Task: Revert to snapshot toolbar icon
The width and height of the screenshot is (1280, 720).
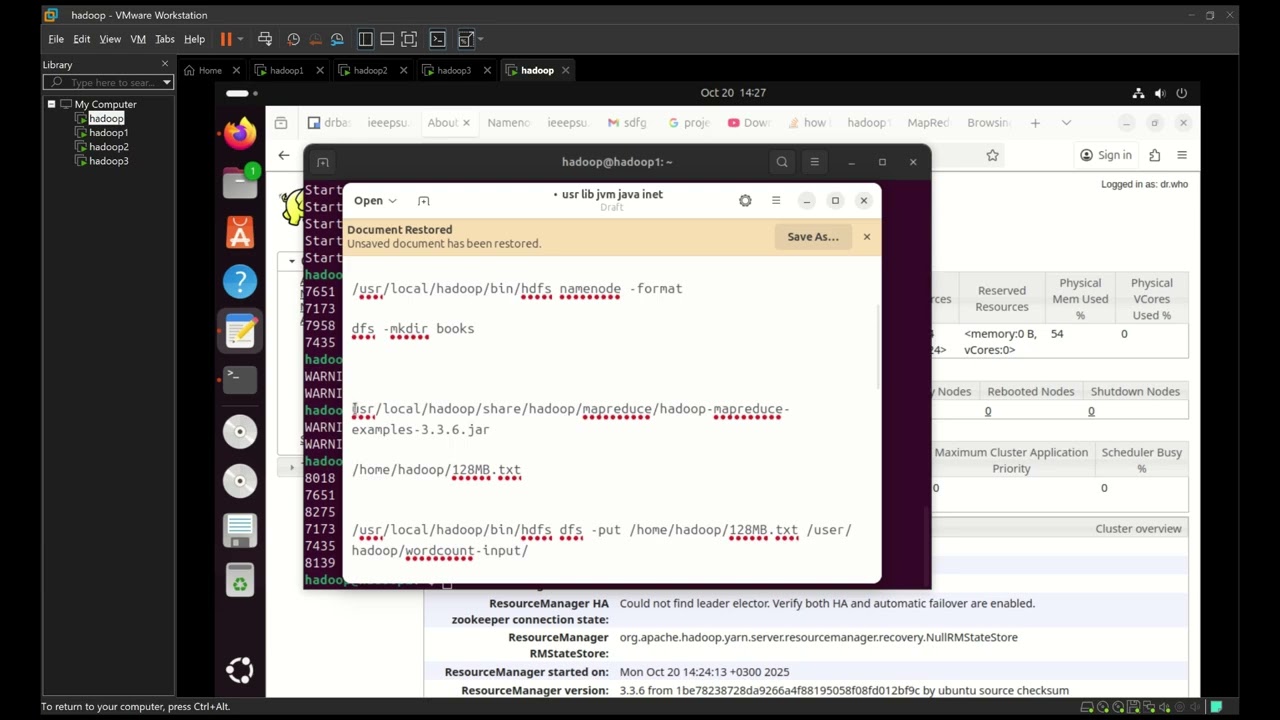Action: (x=315, y=39)
